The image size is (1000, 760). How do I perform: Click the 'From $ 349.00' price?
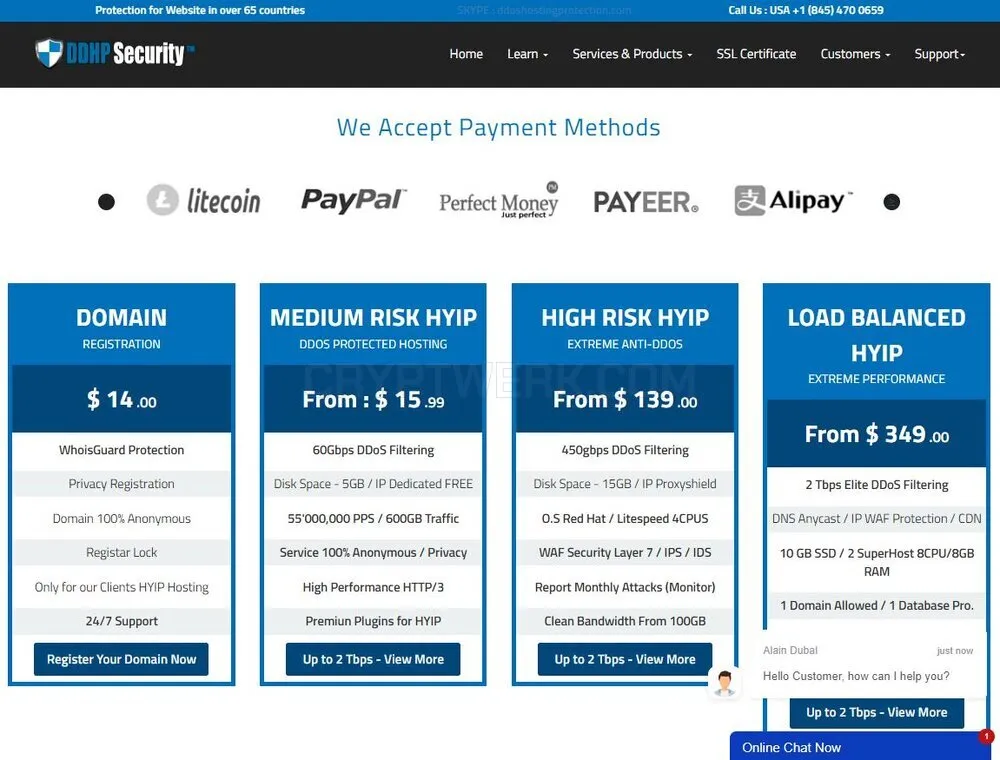click(877, 434)
